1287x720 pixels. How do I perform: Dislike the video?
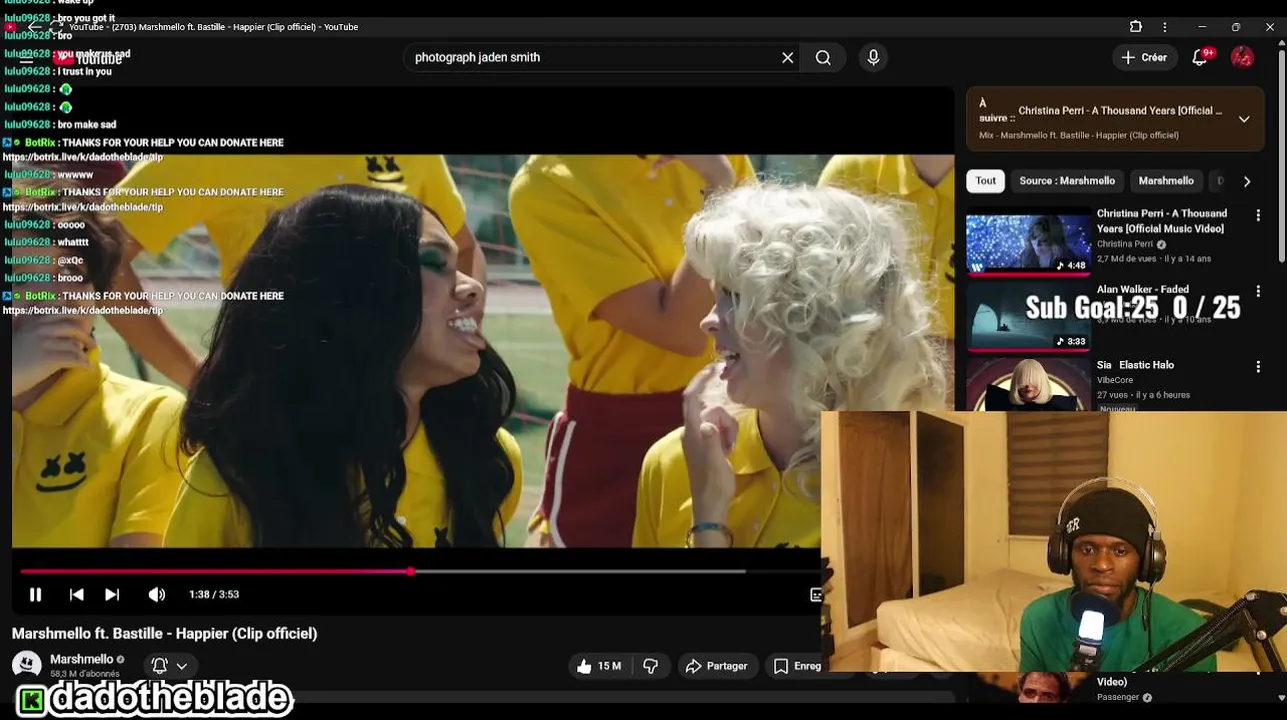(651, 666)
